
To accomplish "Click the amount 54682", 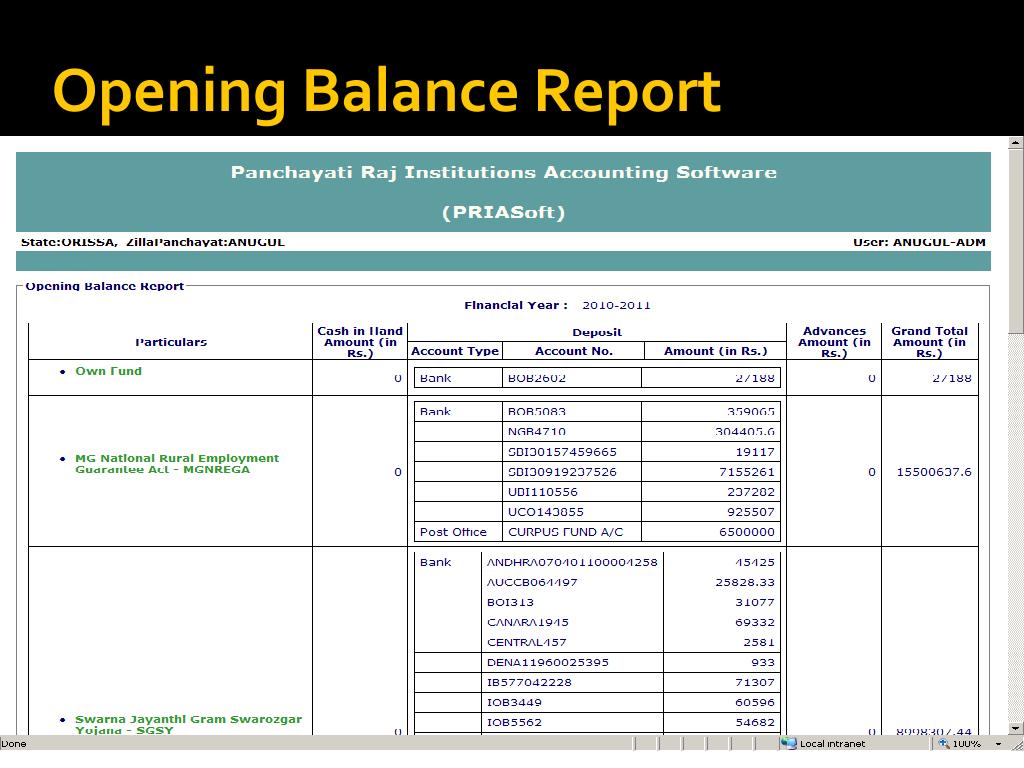I will pos(755,722).
